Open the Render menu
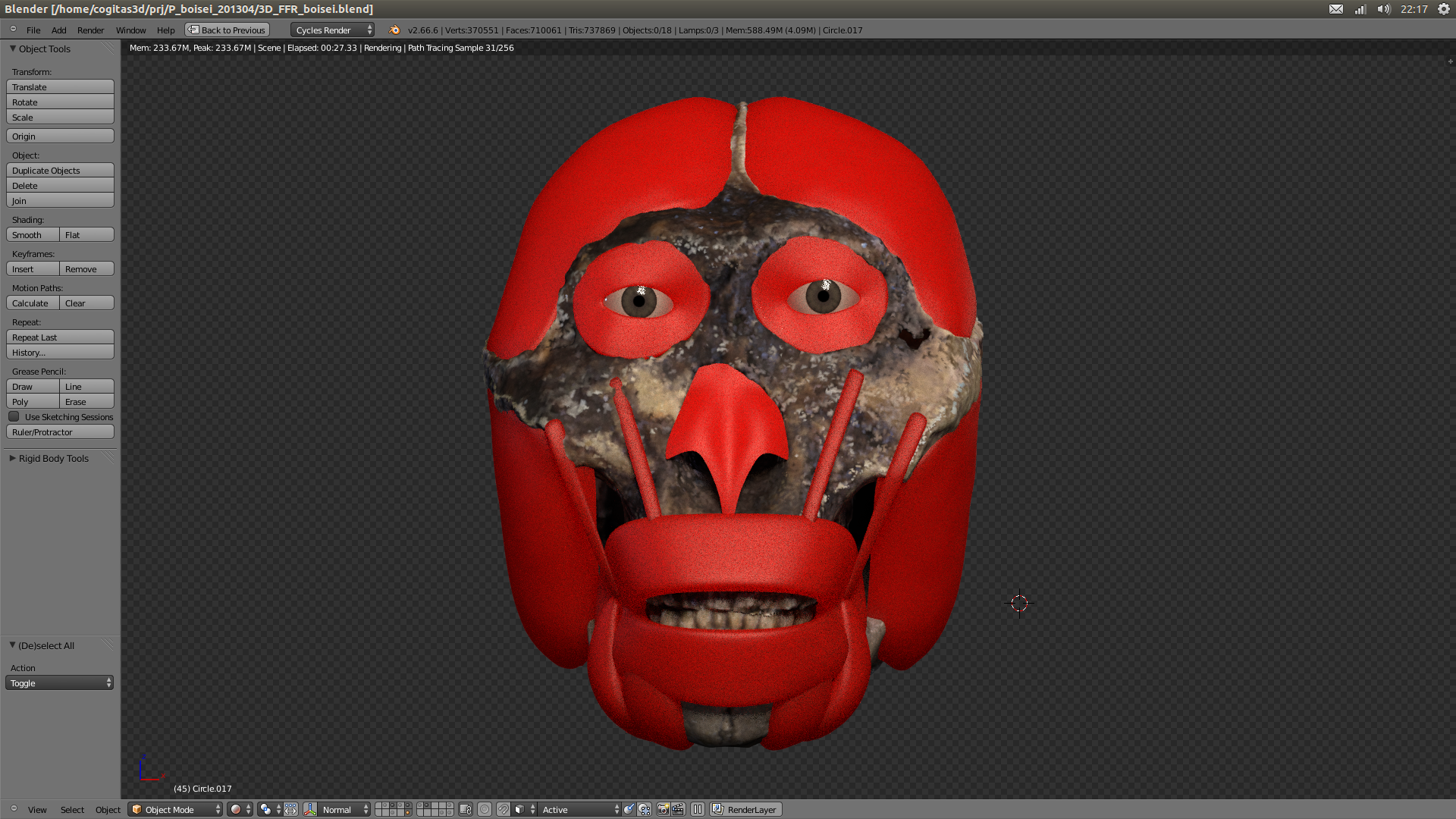This screenshot has height=819, width=1456. [x=90, y=30]
